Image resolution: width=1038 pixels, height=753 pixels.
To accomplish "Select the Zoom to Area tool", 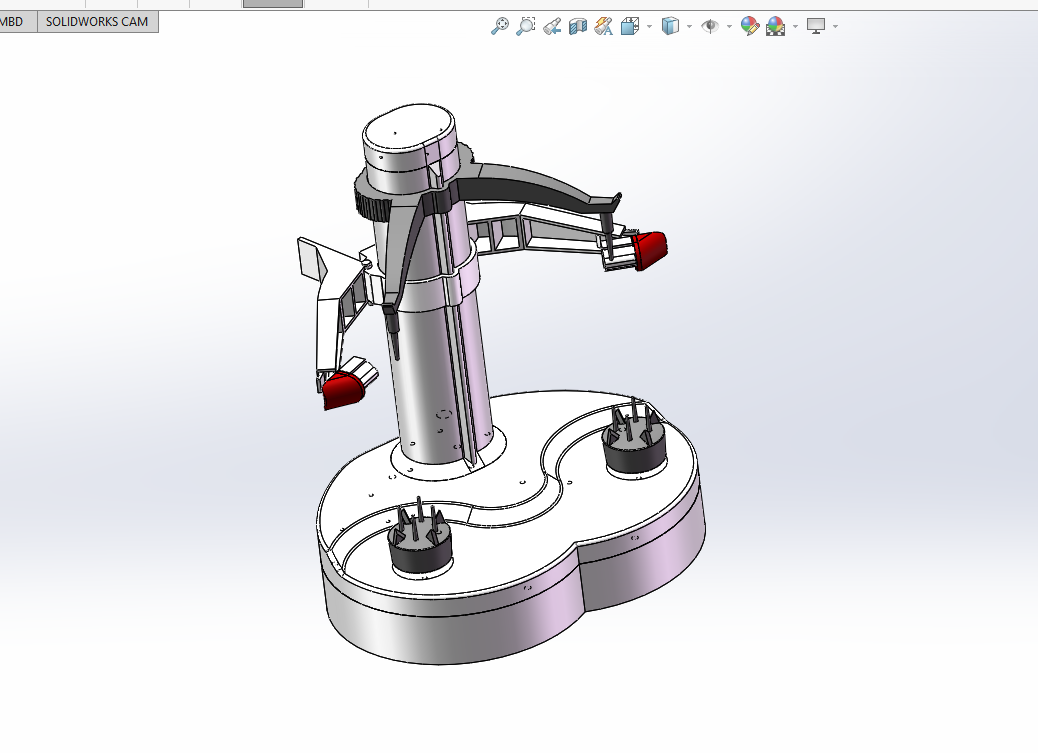I will [x=526, y=26].
